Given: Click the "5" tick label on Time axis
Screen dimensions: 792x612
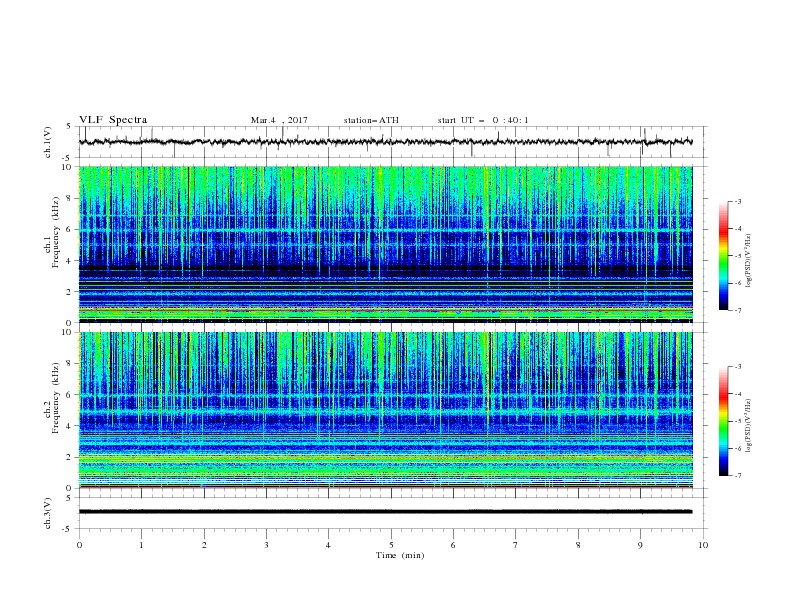Looking at the screenshot, I should pyautogui.click(x=391, y=545).
